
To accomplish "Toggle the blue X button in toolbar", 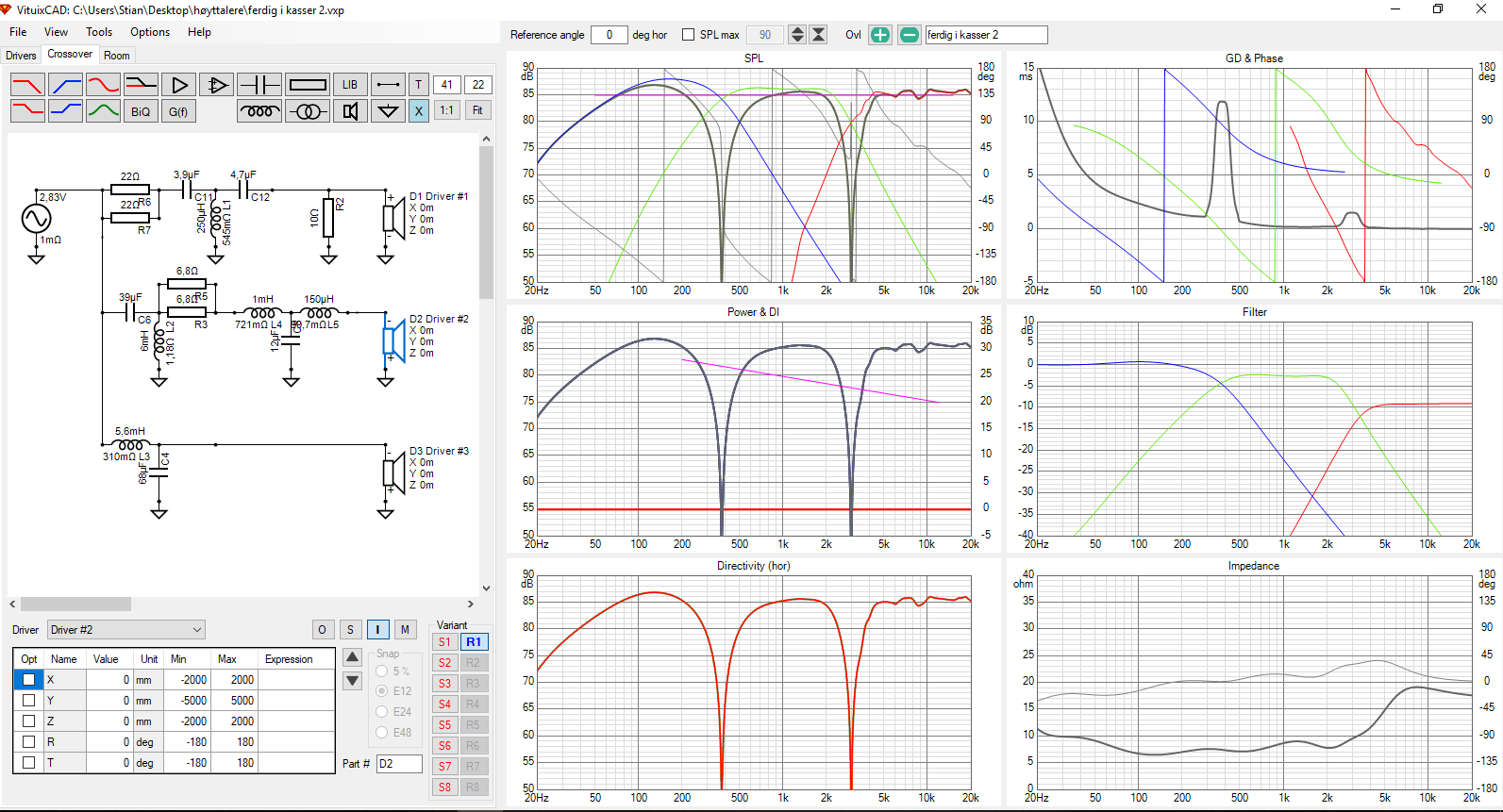I will click(x=419, y=111).
